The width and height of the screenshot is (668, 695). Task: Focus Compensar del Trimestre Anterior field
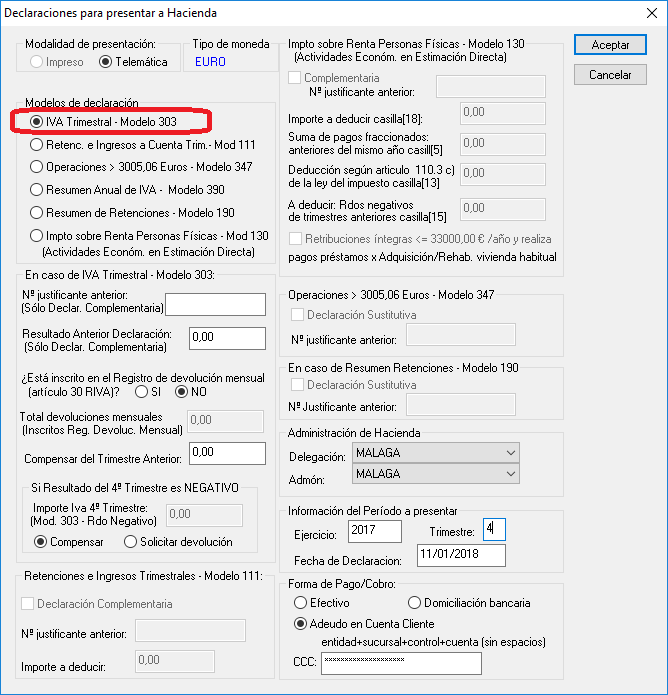[227, 453]
